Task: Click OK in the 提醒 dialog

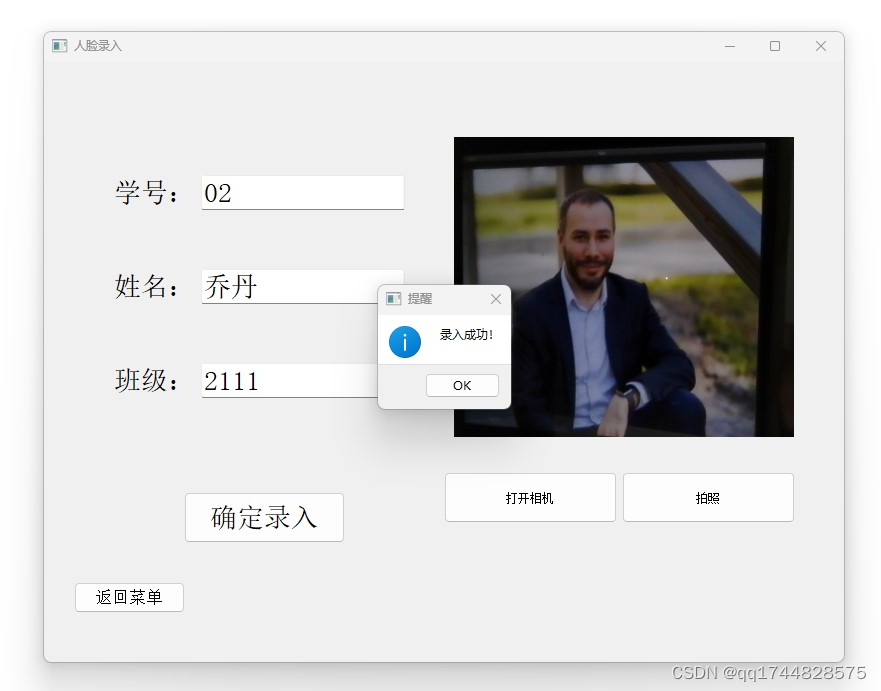Action: point(462,385)
